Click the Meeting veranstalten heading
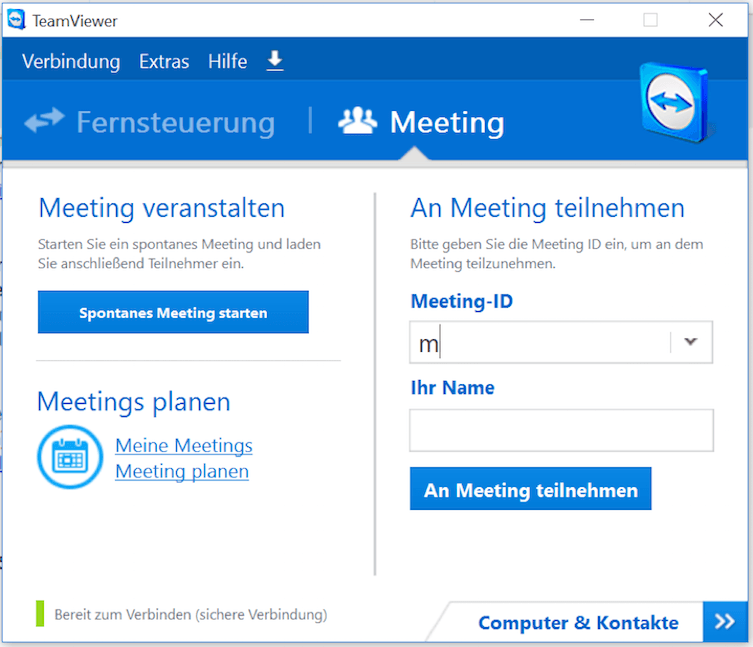The height and width of the screenshot is (647, 753). [161, 208]
